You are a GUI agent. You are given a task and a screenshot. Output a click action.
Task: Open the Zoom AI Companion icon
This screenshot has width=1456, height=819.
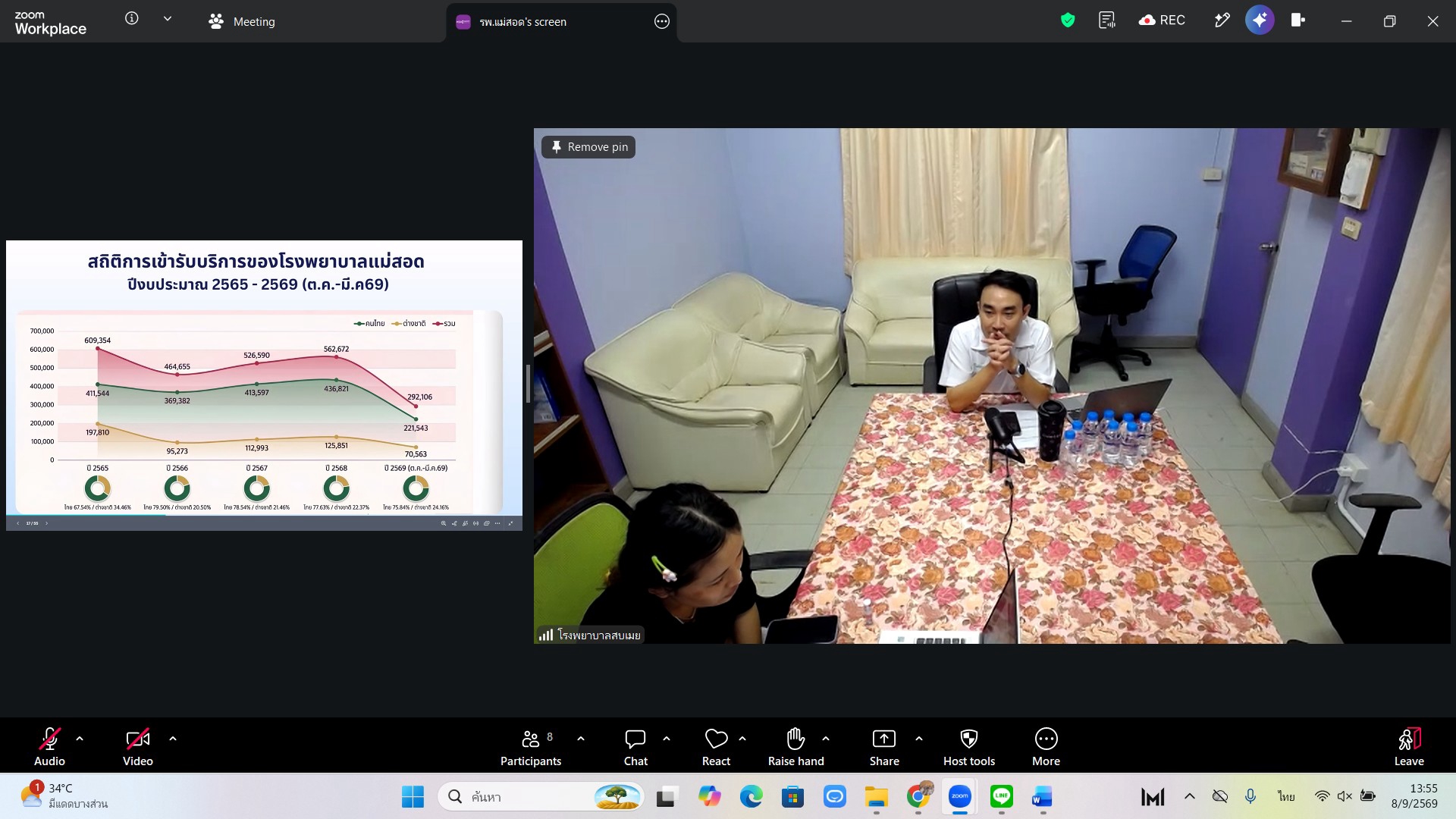tap(1260, 20)
